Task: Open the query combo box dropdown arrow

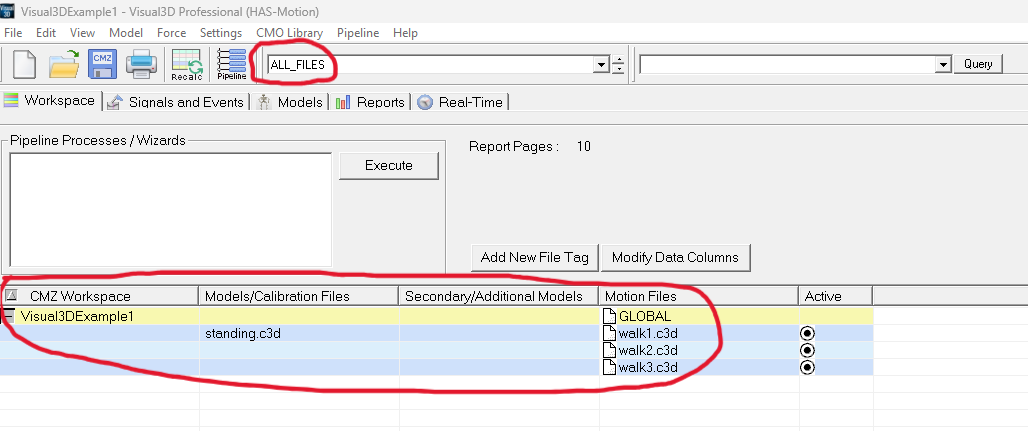Action: pos(943,64)
